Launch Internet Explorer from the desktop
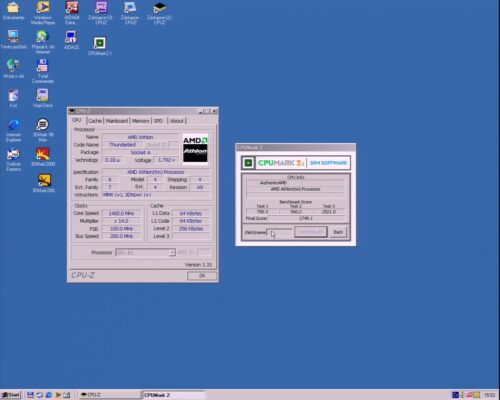The image size is (500, 400). (x=13, y=130)
